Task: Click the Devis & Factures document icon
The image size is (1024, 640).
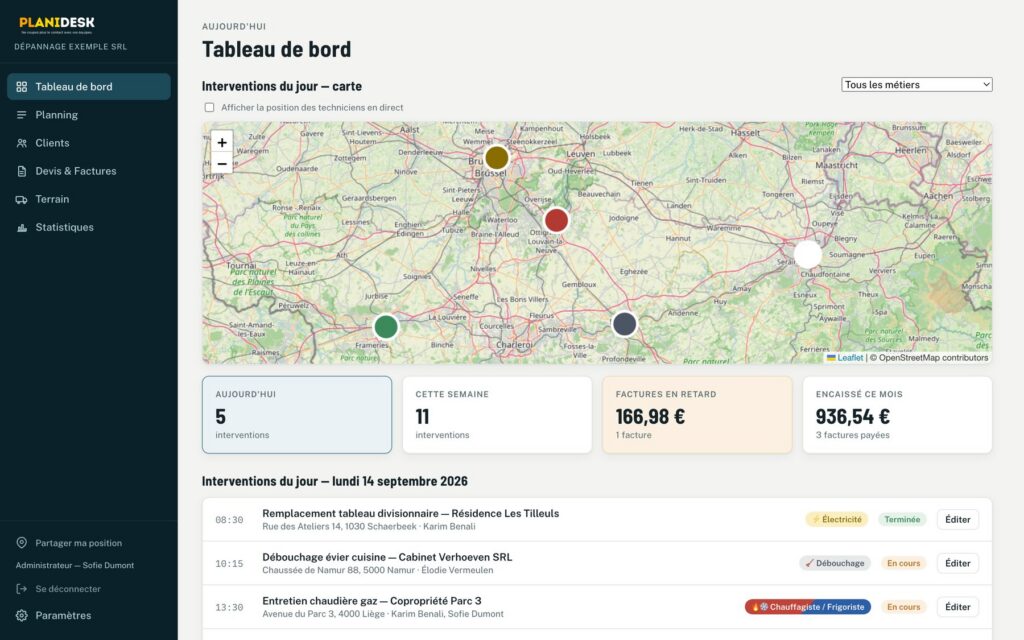Action: (x=22, y=171)
